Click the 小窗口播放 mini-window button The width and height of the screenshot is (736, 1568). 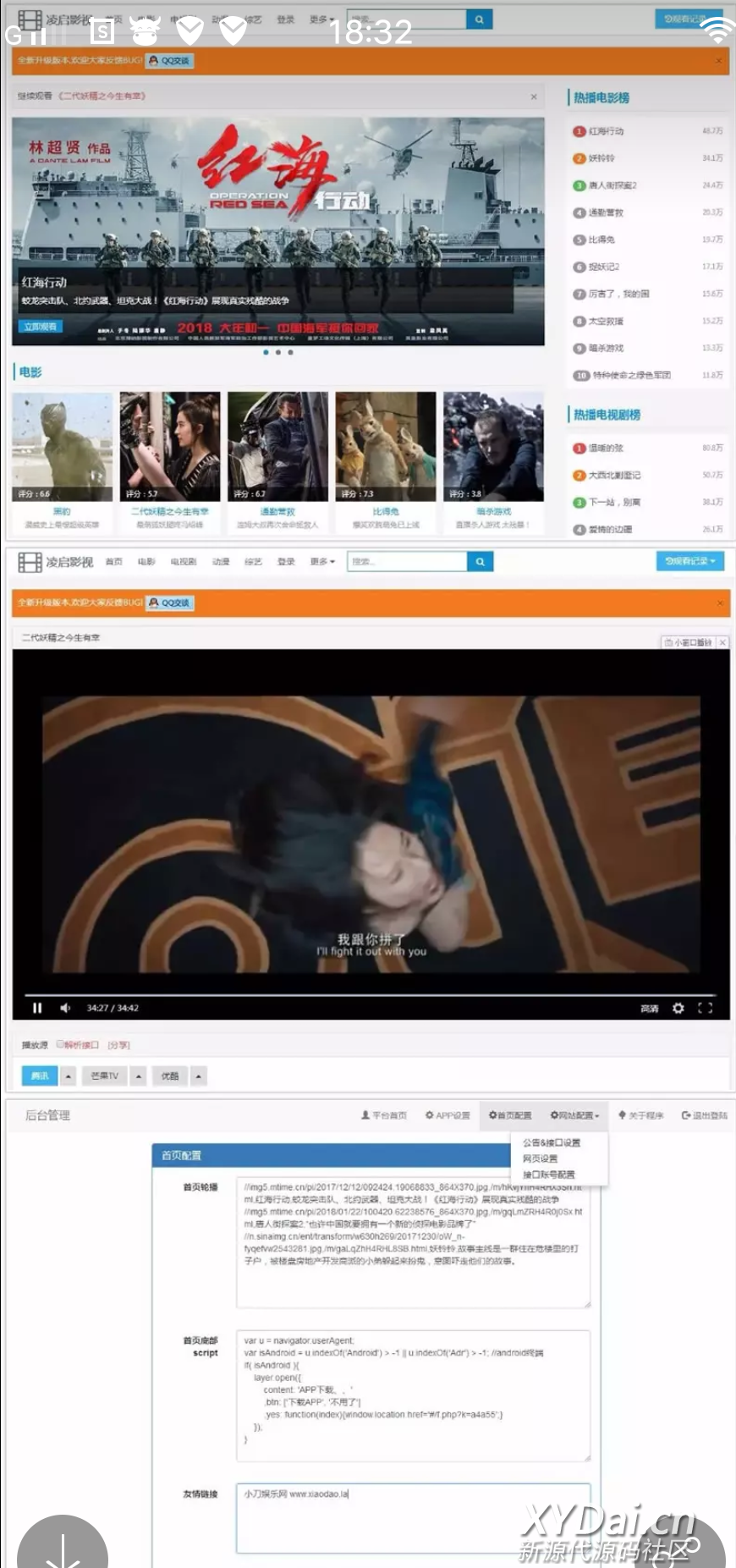point(688,642)
